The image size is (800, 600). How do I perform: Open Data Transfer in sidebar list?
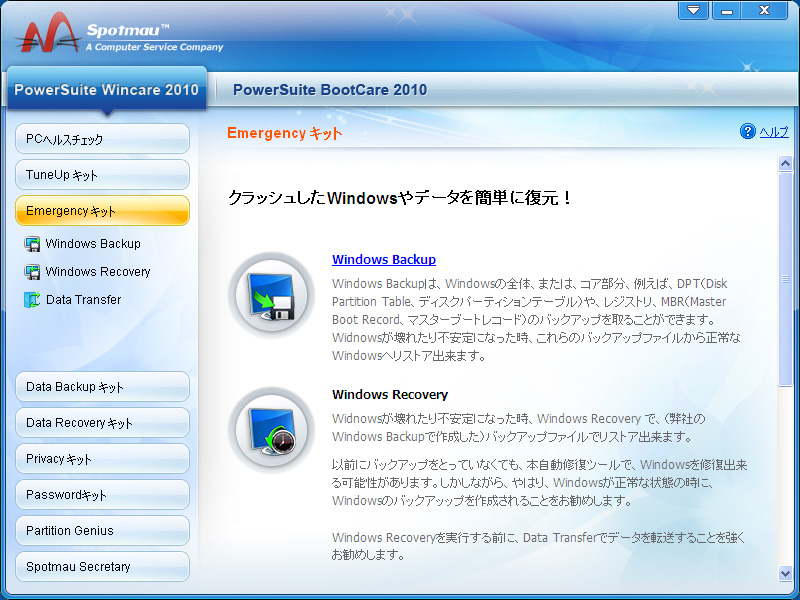[84, 299]
